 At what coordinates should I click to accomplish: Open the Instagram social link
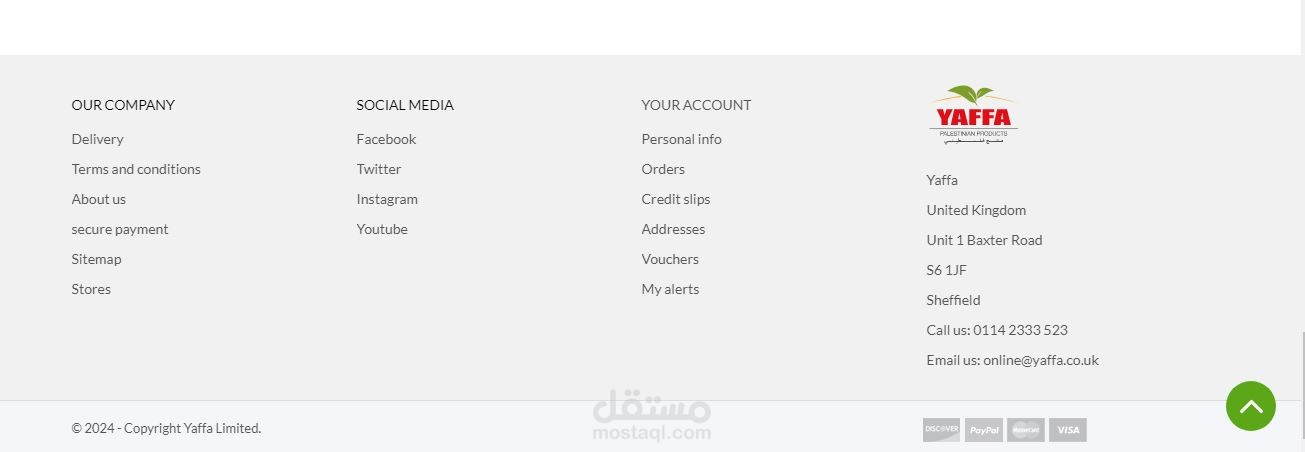pyautogui.click(x=387, y=199)
